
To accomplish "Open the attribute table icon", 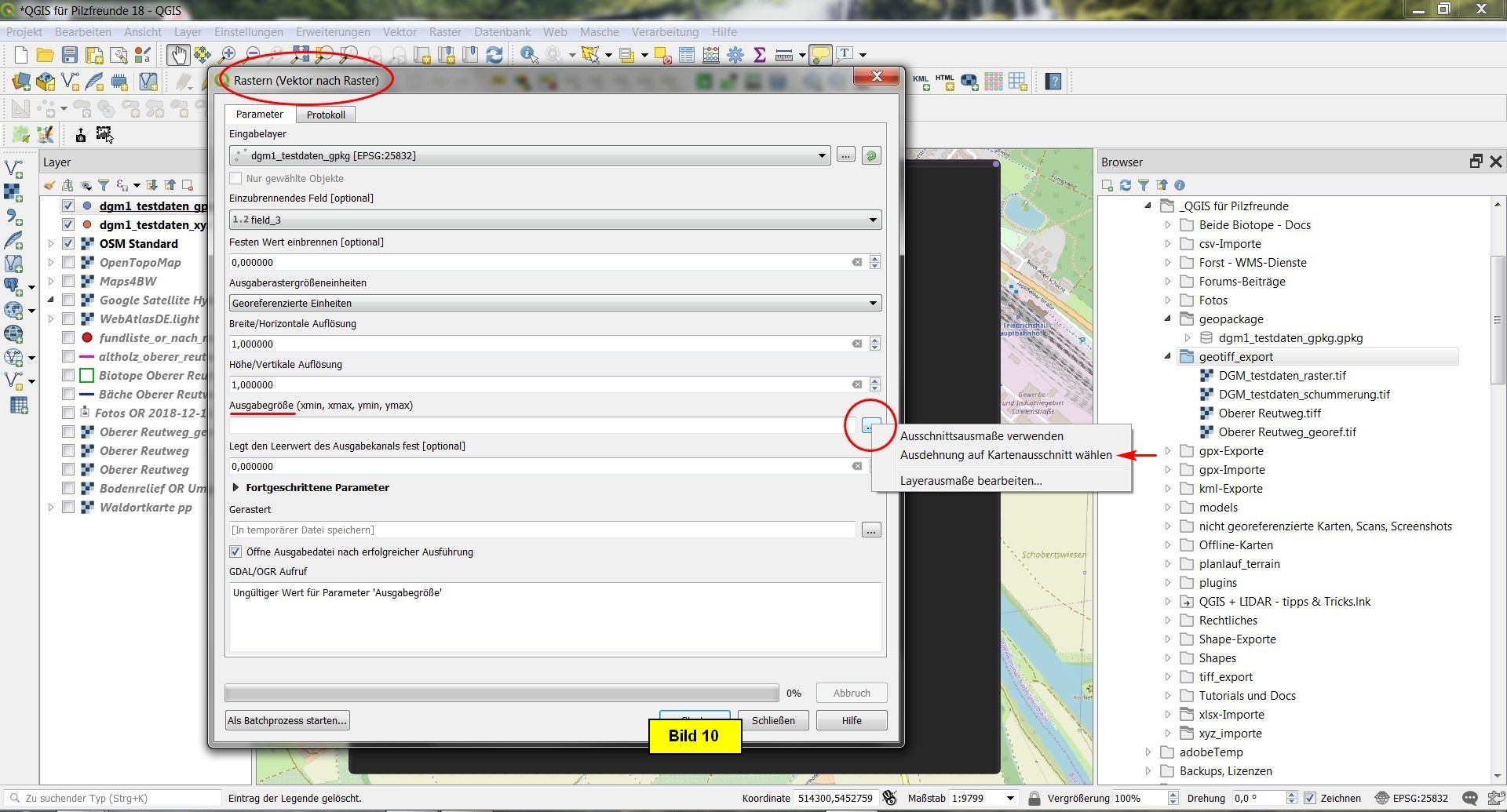I will point(687,55).
